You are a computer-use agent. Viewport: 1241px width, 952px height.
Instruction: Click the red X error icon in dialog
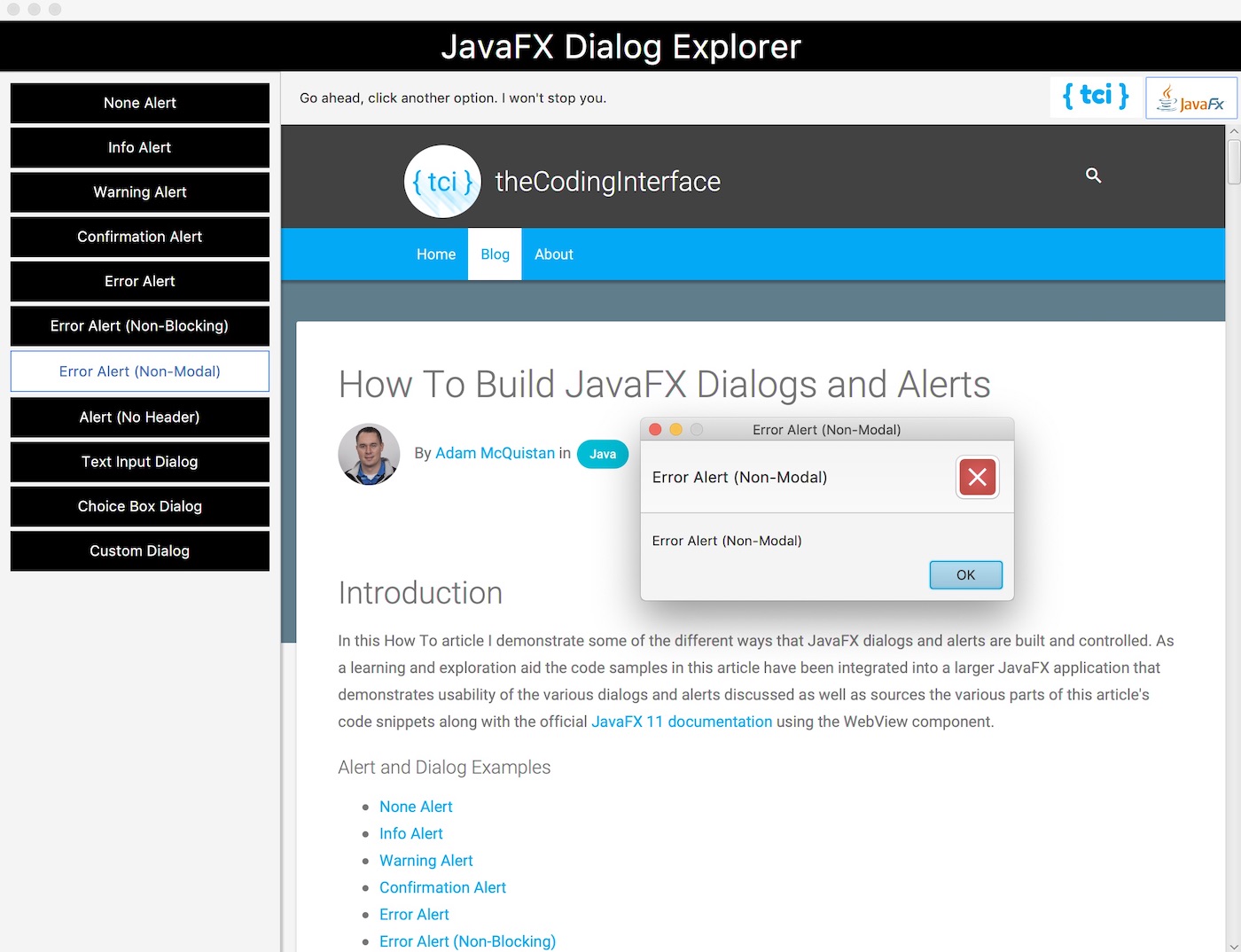coord(977,477)
